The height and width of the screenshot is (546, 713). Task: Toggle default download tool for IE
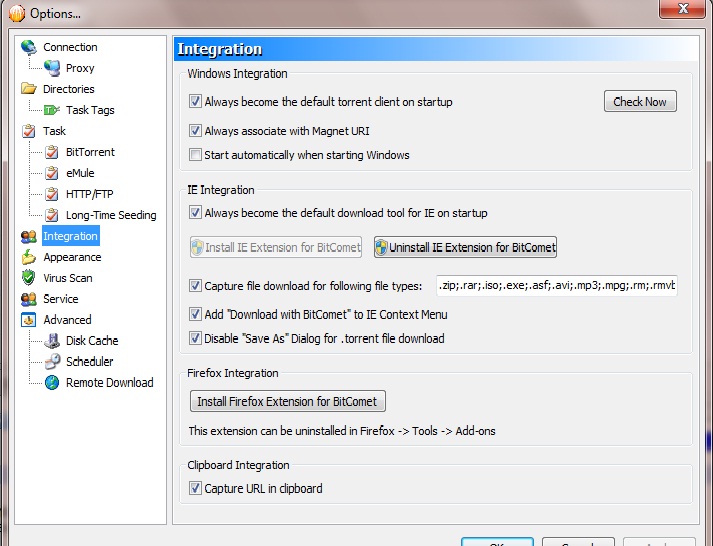[x=196, y=212]
